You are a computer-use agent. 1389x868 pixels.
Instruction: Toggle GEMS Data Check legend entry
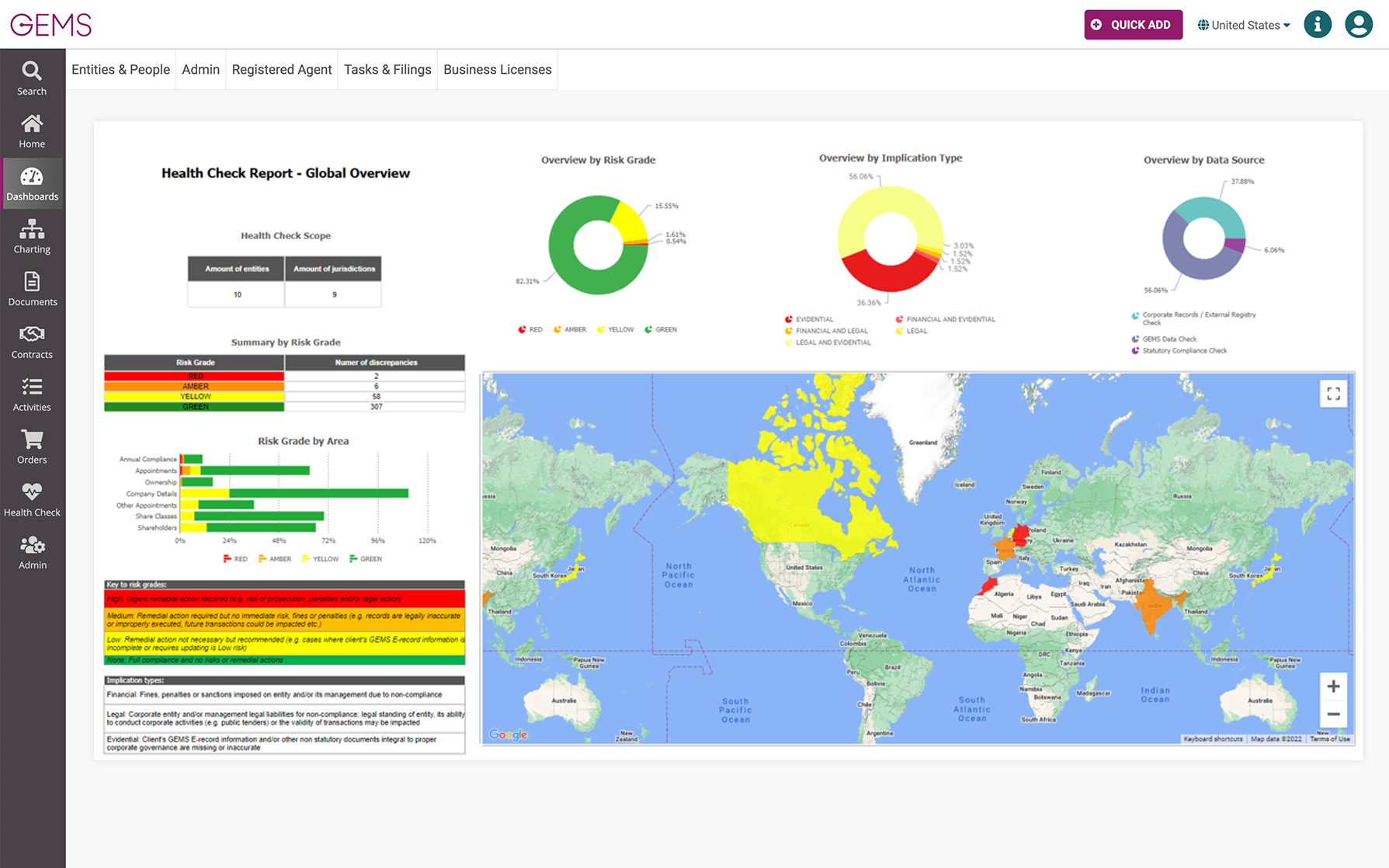click(x=1164, y=339)
